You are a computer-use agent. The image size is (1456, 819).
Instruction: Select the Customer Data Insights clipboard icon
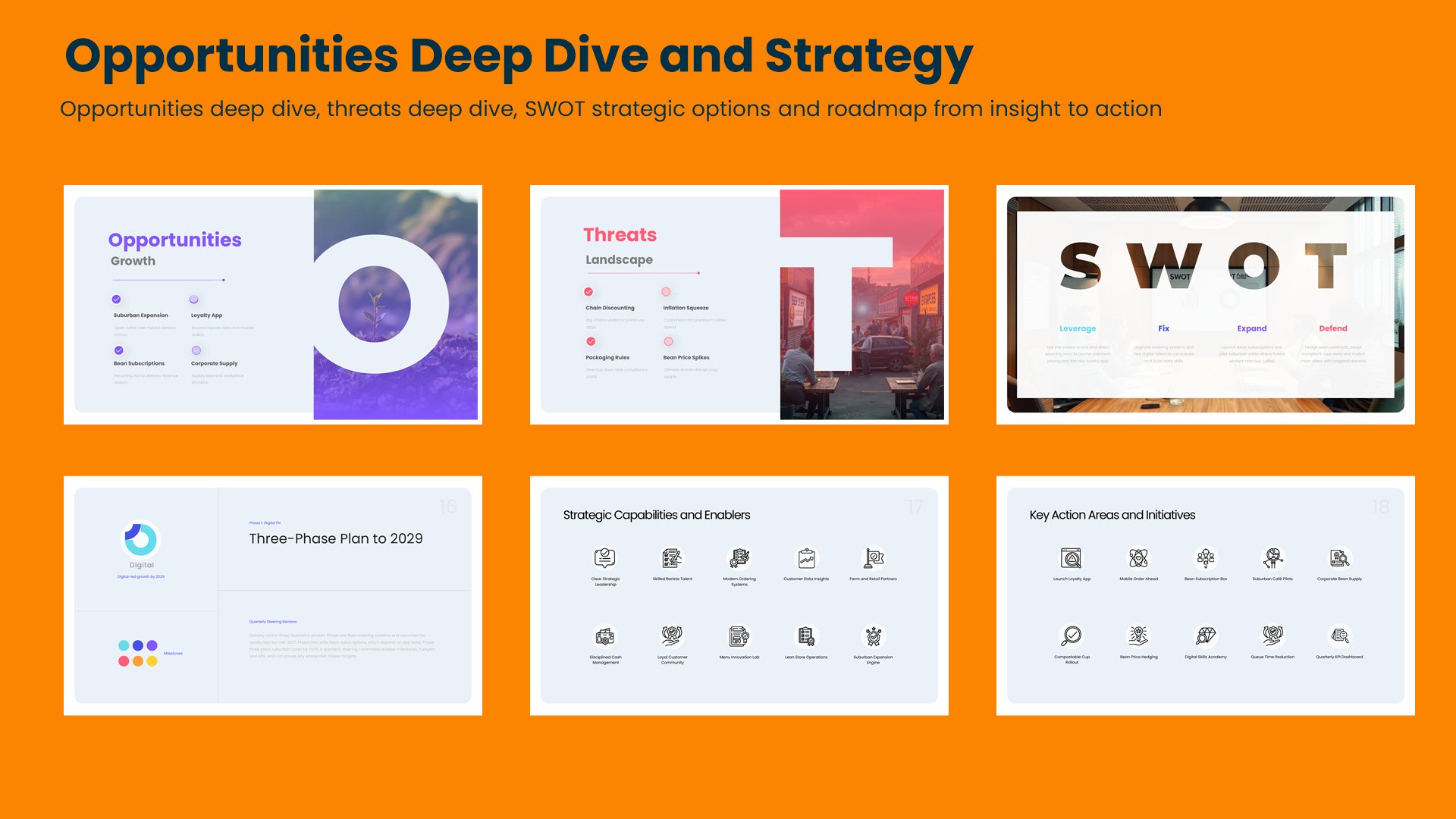click(806, 558)
